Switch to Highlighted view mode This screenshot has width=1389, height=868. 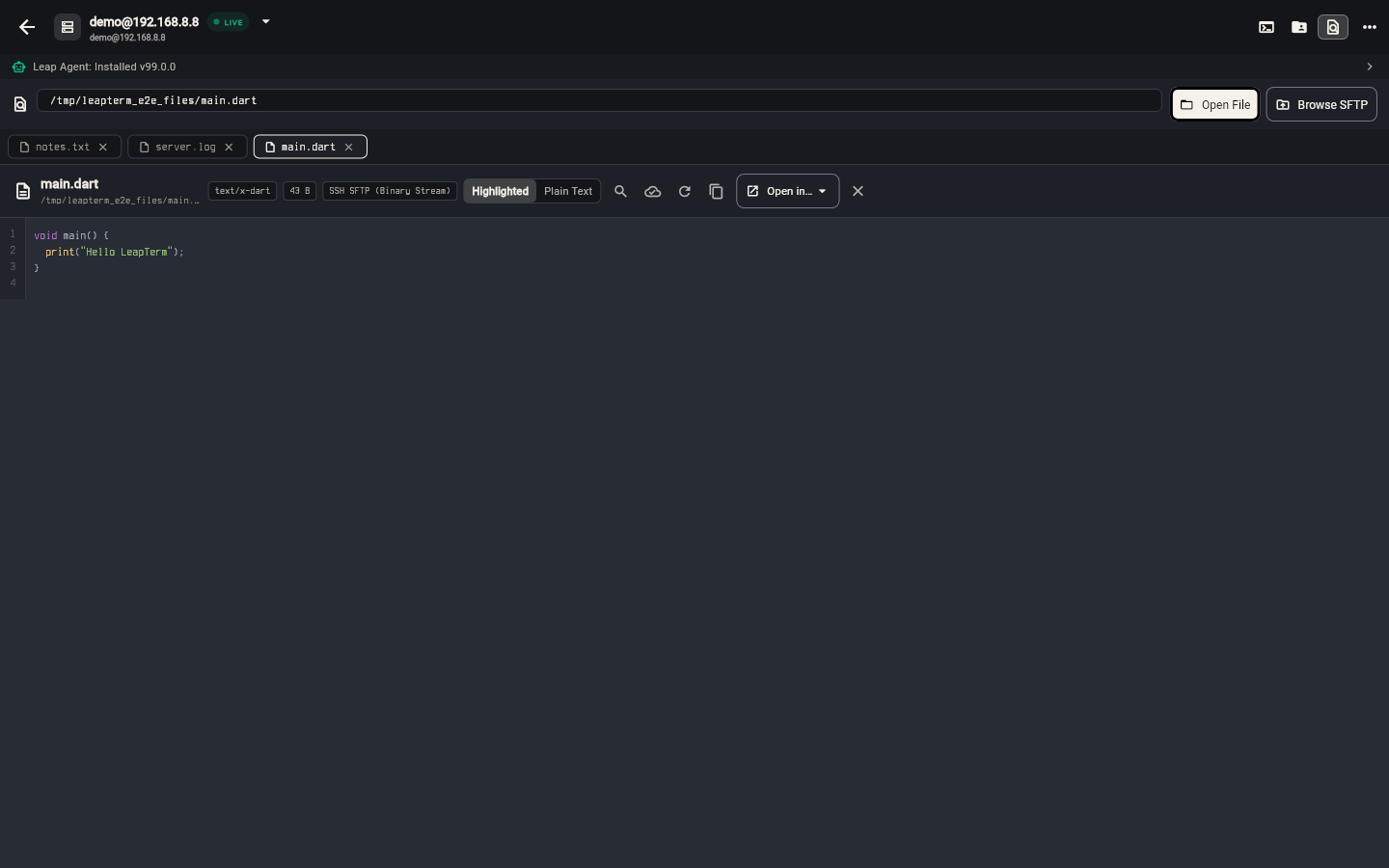click(x=500, y=191)
